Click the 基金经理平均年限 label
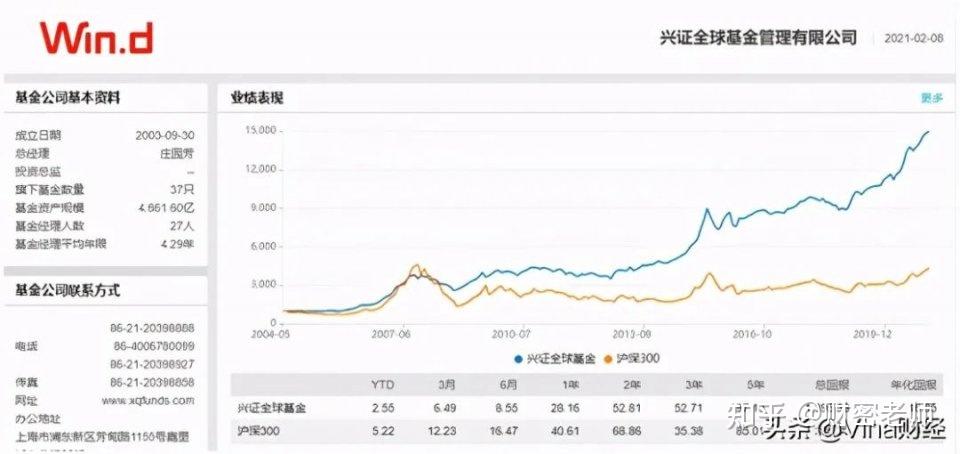The width and height of the screenshot is (960, 454). coord(61,244)
